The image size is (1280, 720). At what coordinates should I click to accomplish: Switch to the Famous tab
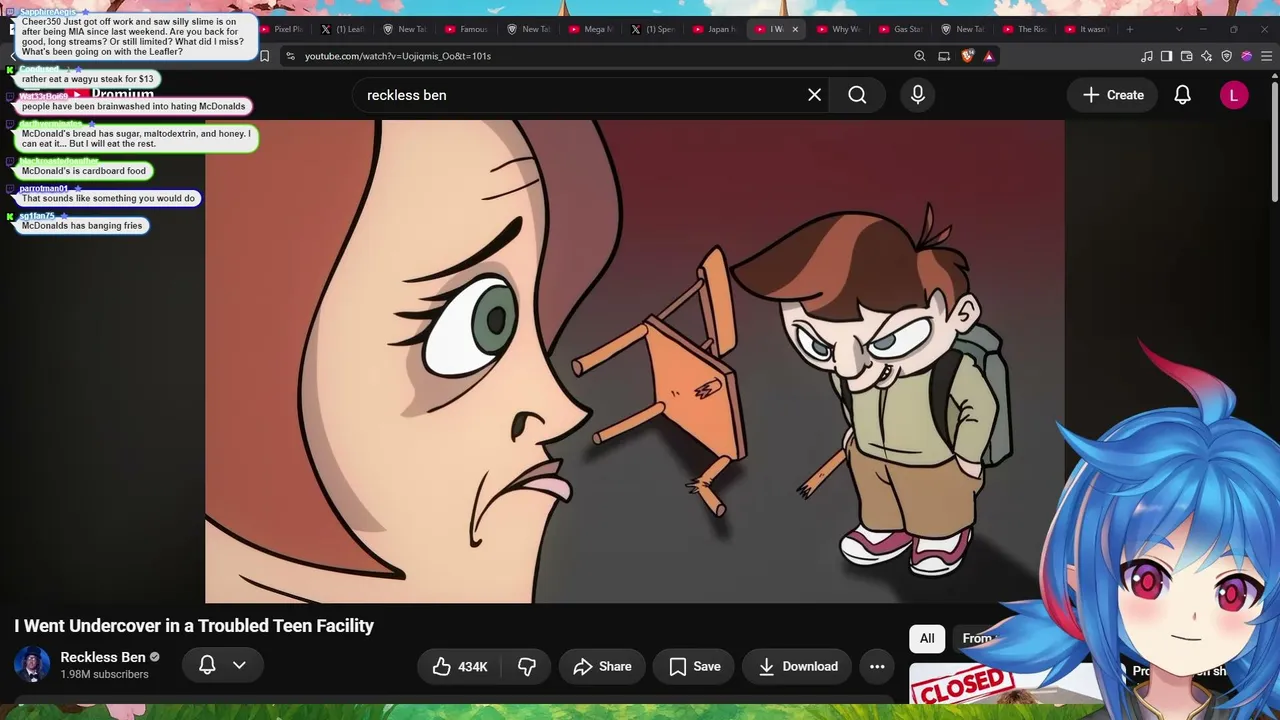click(x=466, y=29)
